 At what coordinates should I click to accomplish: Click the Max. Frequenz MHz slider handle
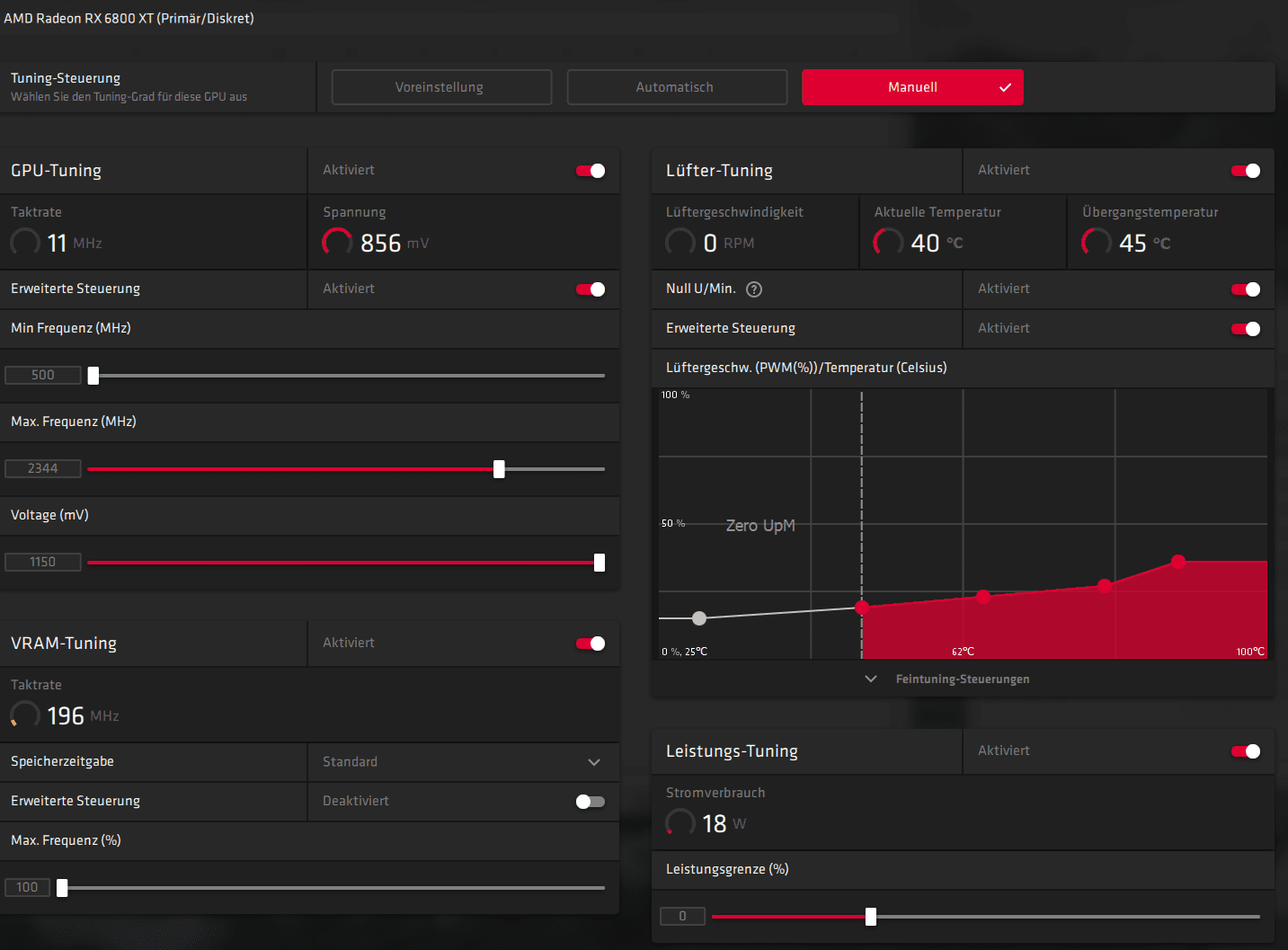(499, 469)
